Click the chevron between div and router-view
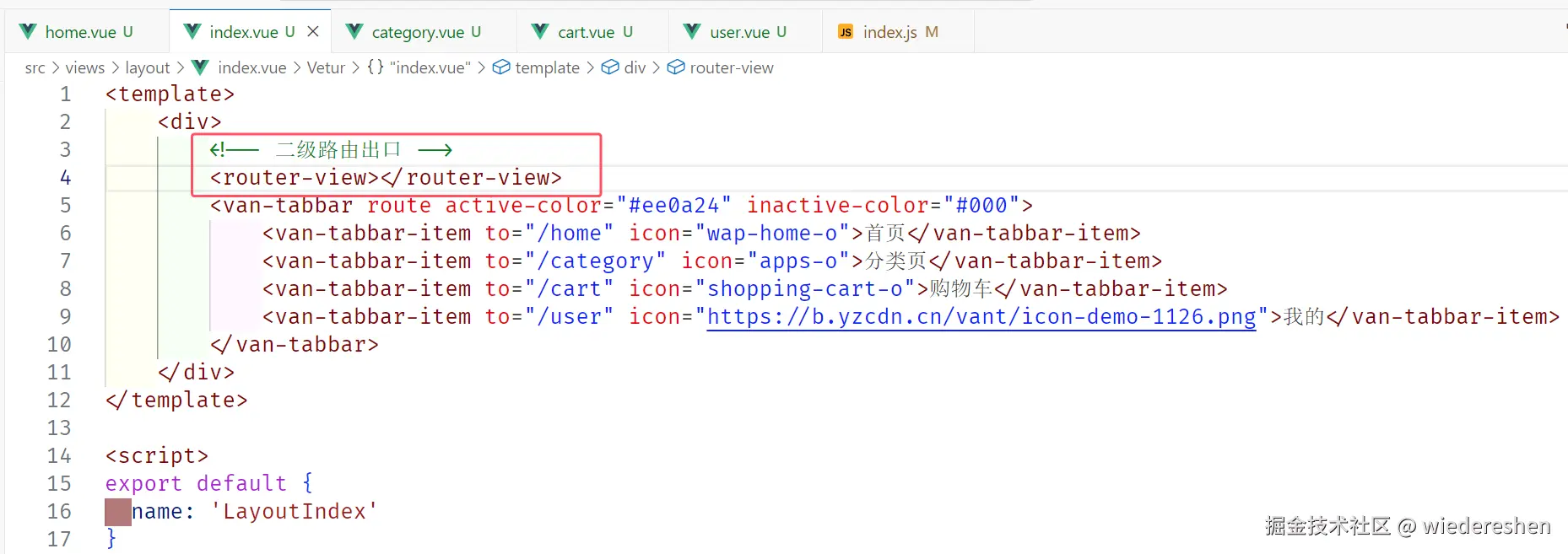This screenshot has height=554, width=1568. 657,67
